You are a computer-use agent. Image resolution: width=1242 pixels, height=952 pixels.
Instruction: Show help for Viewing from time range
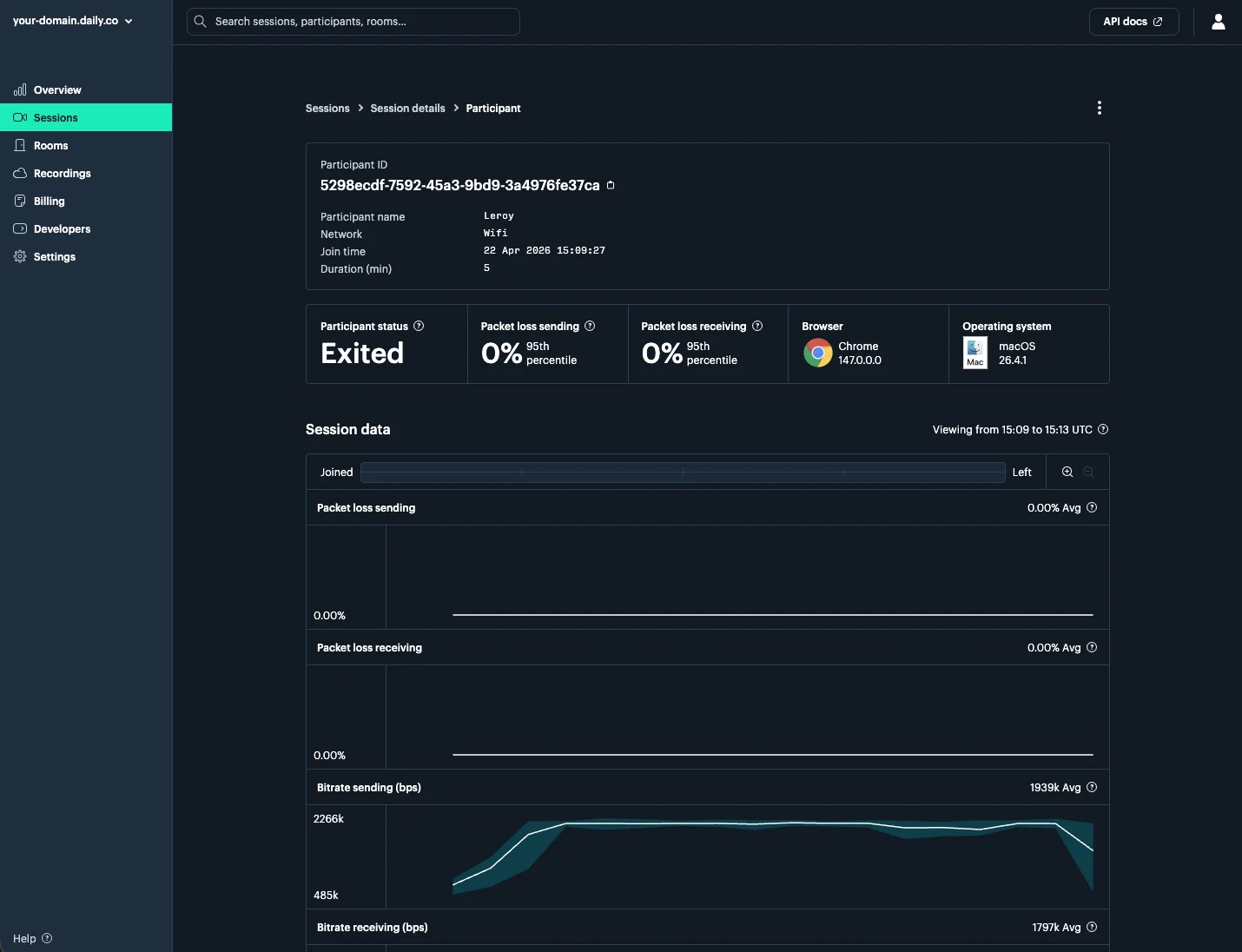pos(1103,429)
